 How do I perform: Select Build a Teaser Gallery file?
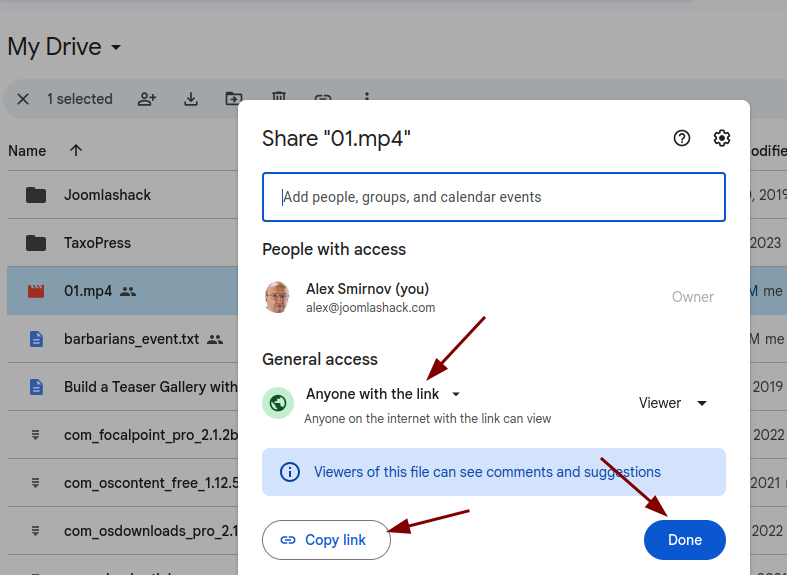point(150,387)
